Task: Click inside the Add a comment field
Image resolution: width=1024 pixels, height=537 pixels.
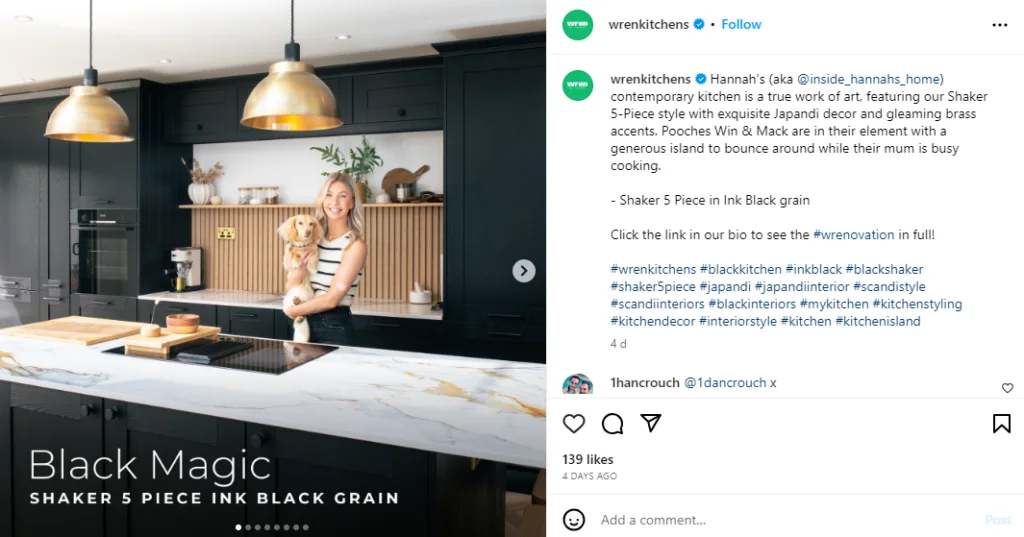Action: (789, 520)
